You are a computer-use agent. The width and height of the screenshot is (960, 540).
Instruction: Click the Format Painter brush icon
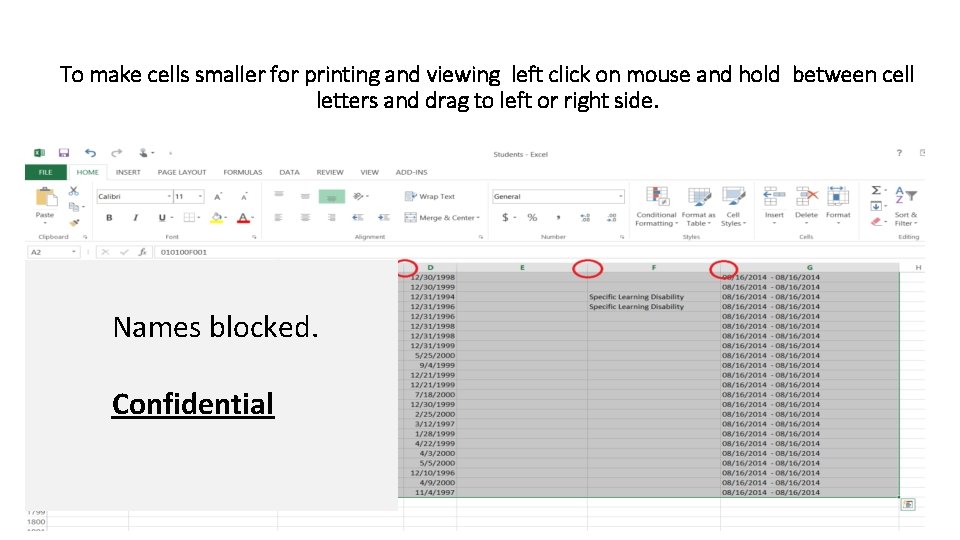[74, 222]
